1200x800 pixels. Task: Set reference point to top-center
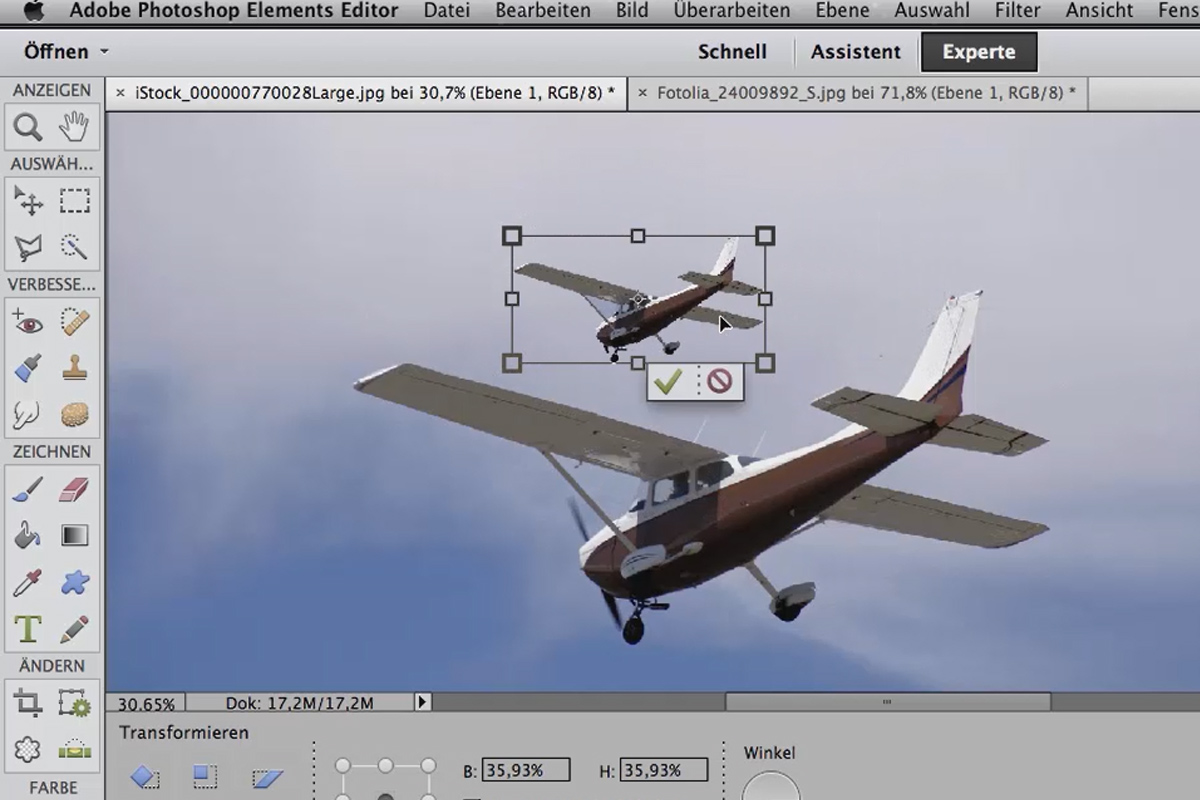point(385,765)
